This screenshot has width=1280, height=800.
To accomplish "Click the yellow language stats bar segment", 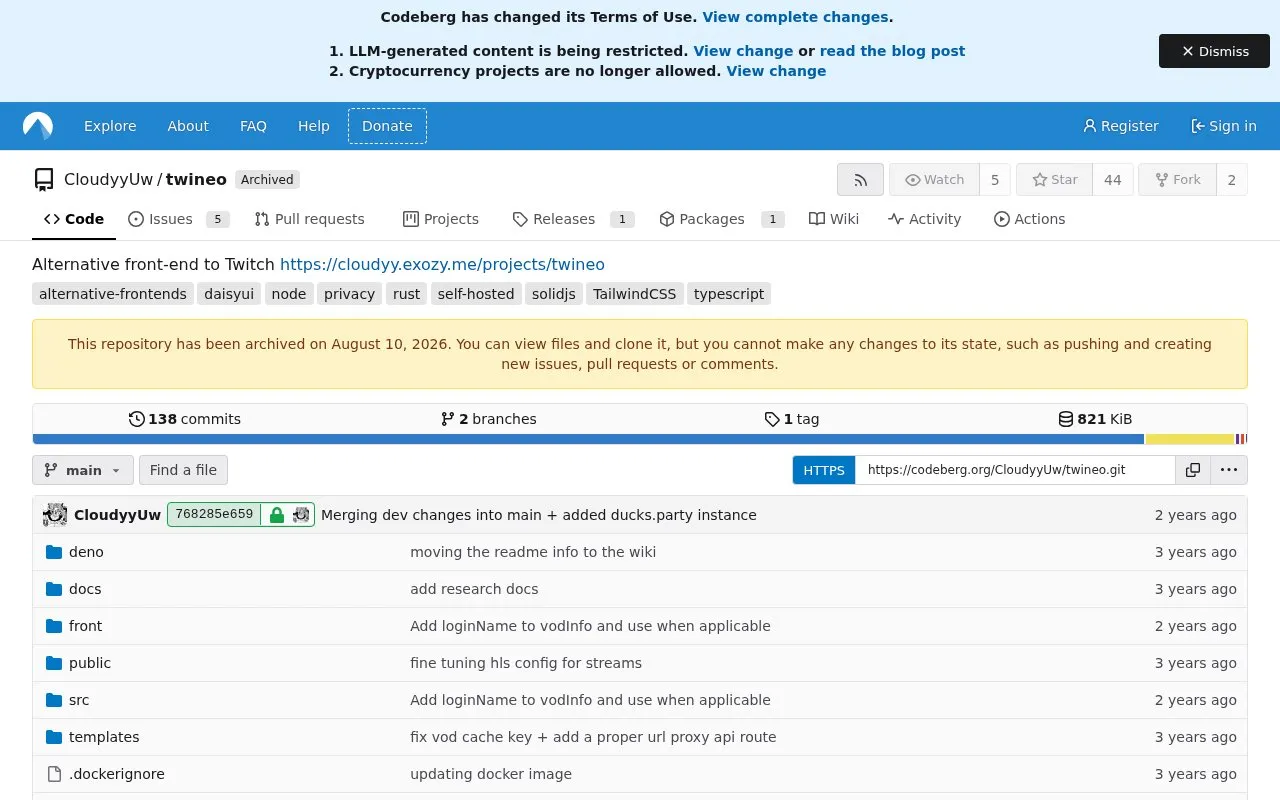I will point(1190,439).
